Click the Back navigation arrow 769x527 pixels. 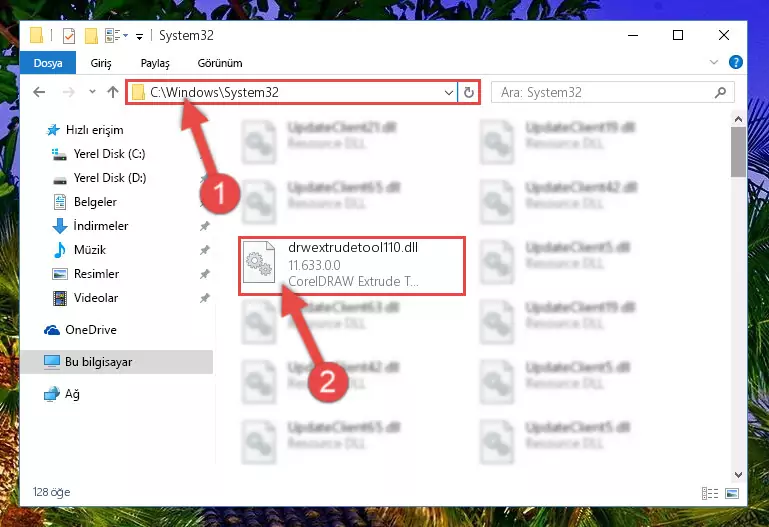click(x=39, y=92)
